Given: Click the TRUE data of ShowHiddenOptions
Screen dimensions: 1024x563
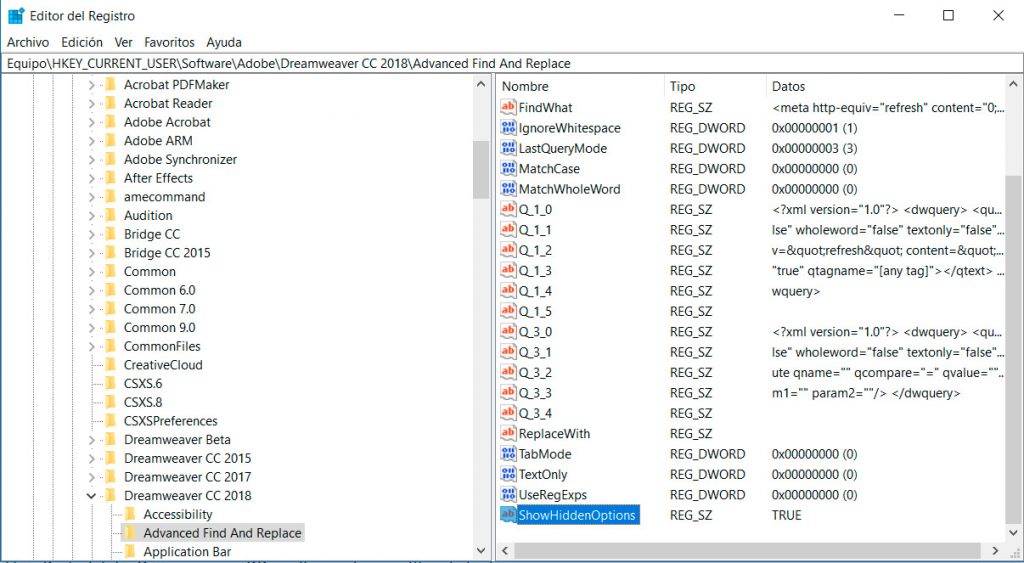Looking at the screenshot, I should click(786, 515).
